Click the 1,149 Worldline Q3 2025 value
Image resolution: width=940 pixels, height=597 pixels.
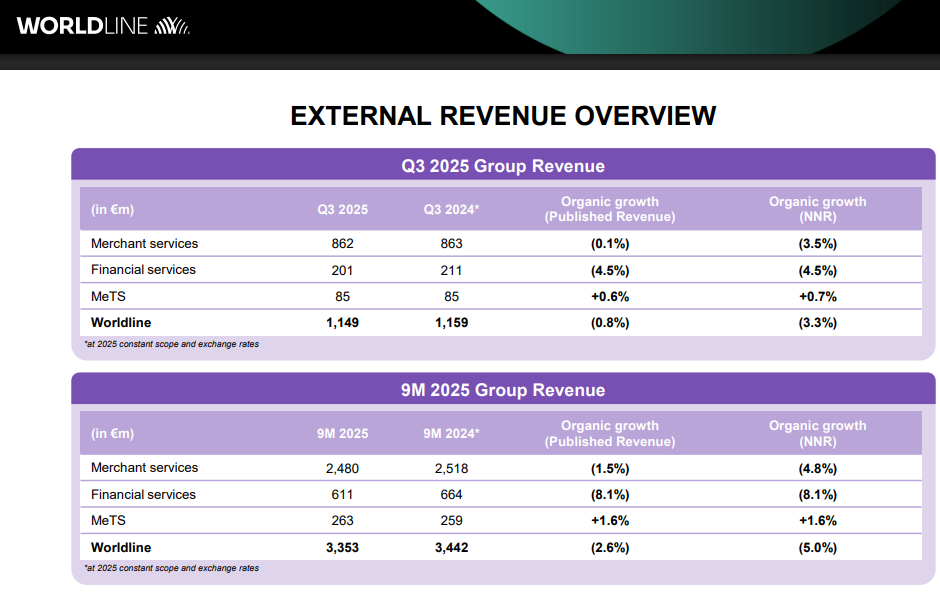[342, 323]
